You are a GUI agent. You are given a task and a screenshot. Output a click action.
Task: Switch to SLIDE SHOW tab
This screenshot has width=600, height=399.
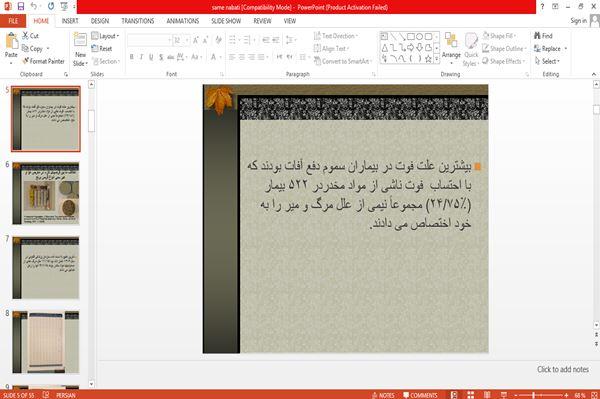(x=226, y=21)
